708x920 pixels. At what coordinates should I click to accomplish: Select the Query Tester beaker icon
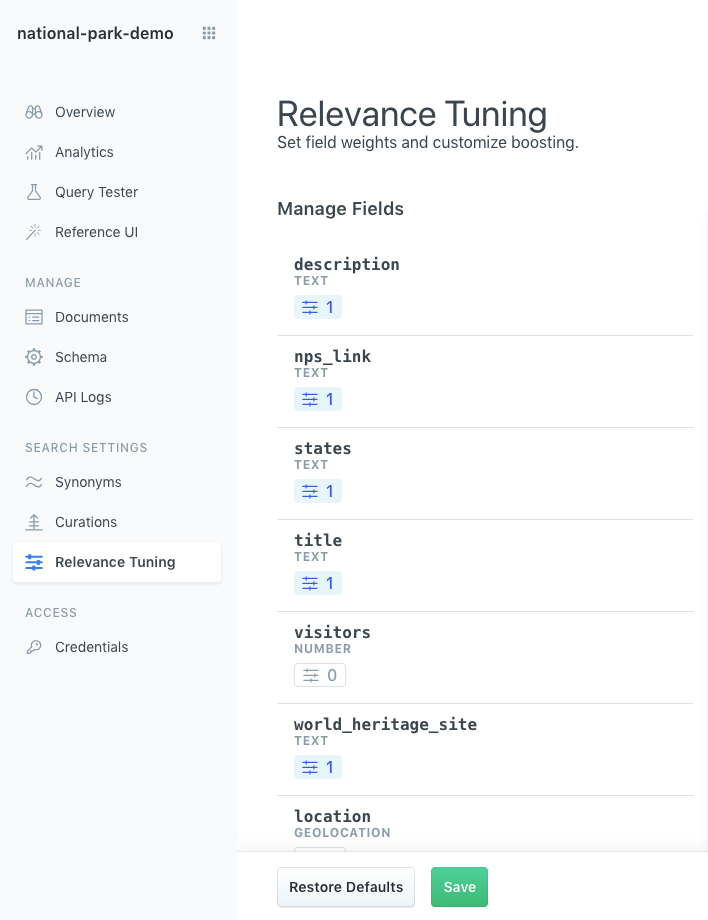click(x=33, y=192)
